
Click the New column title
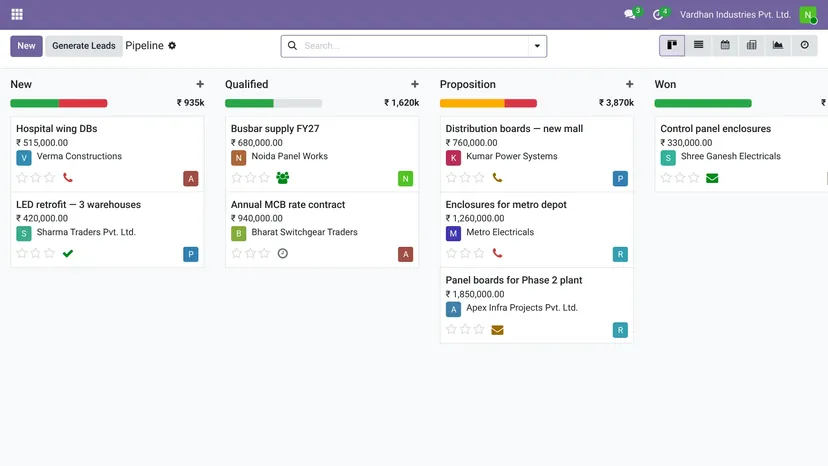21,84
